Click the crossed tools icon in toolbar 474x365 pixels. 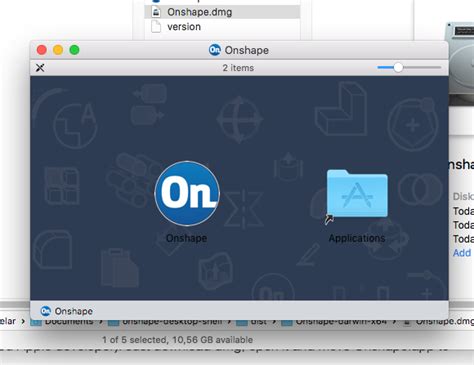40,68
